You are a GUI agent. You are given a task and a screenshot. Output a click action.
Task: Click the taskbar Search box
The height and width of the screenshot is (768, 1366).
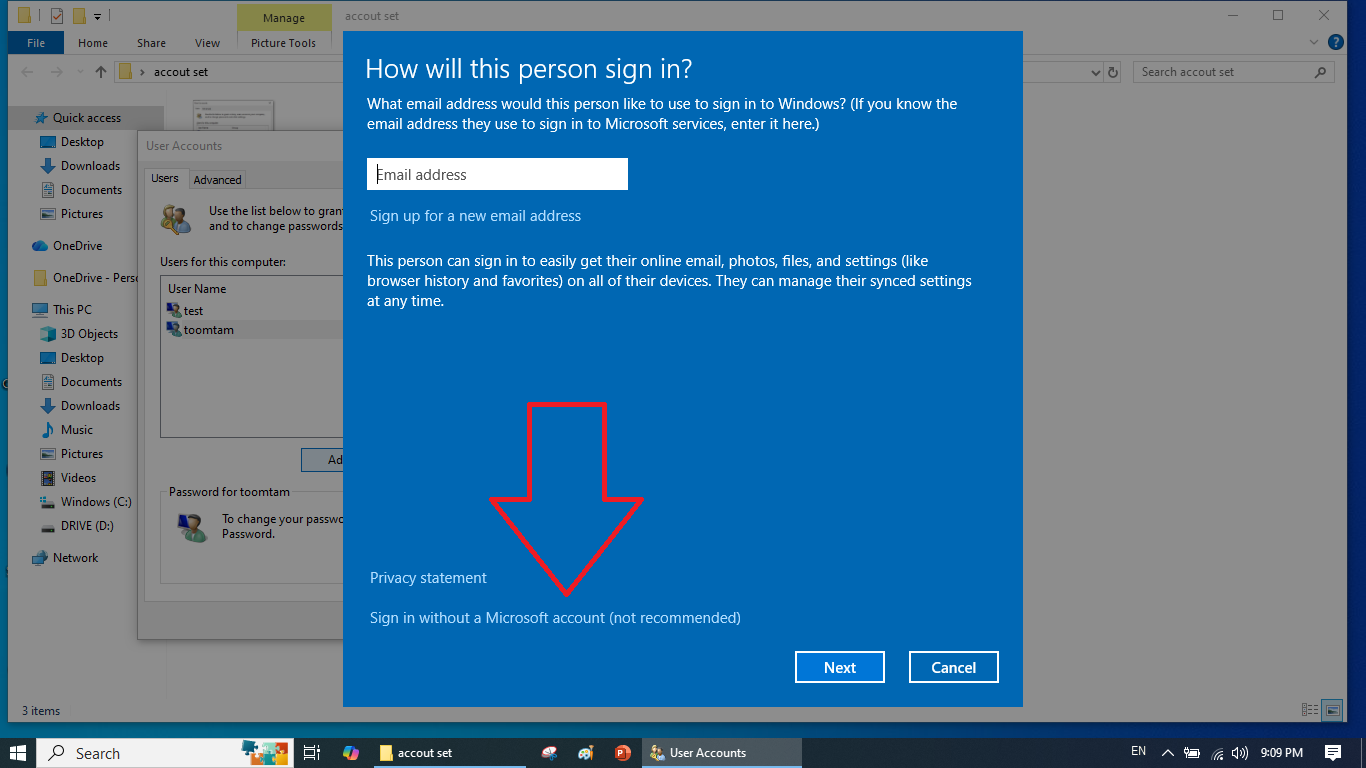point(165,753)
